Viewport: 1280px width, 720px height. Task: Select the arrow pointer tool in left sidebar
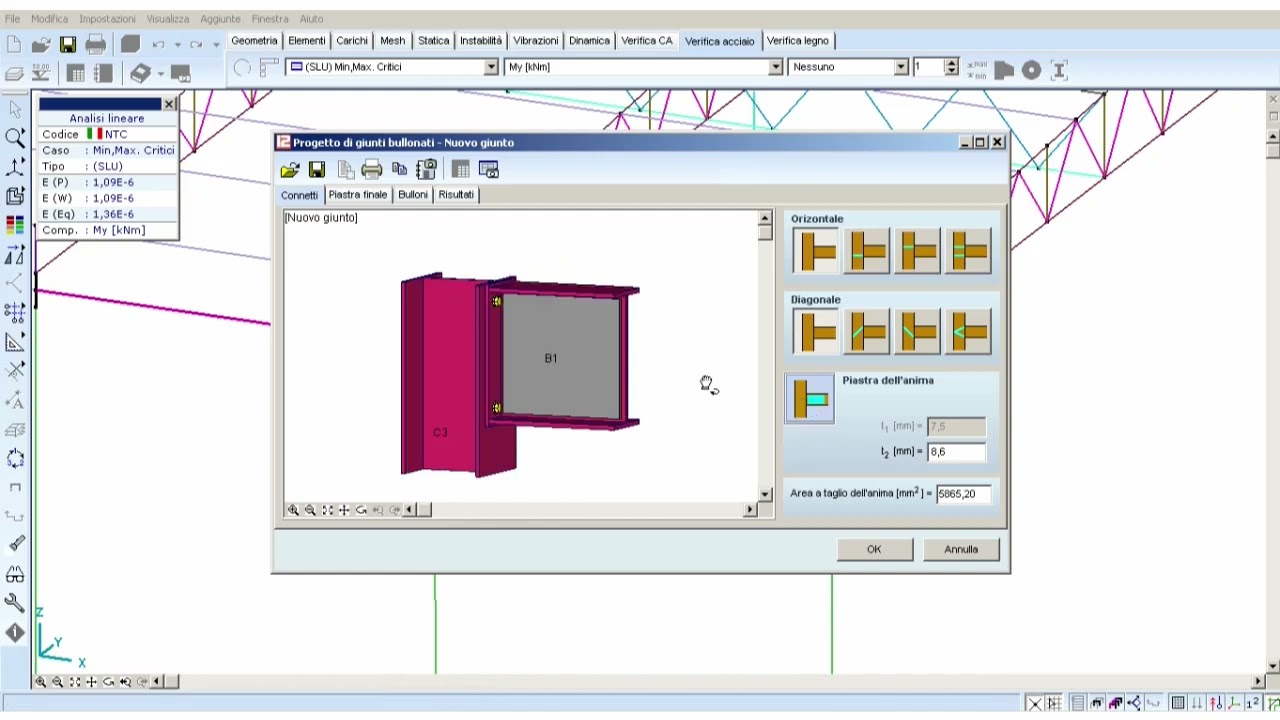coord(15,108)
